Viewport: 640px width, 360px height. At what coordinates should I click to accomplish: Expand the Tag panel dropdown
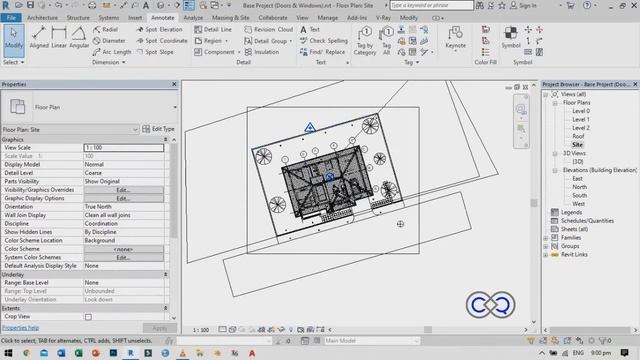(411, 62)
